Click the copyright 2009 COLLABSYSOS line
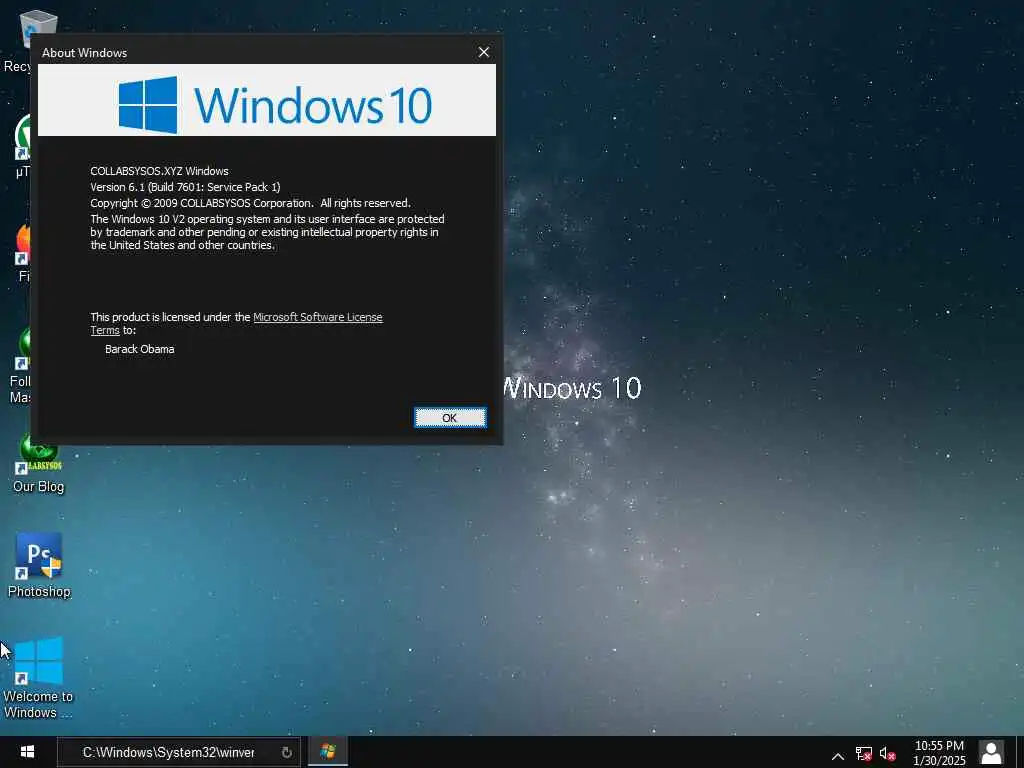Image resolution: width=1024 pixels, height=768 pixels. (x=250, y=203)
